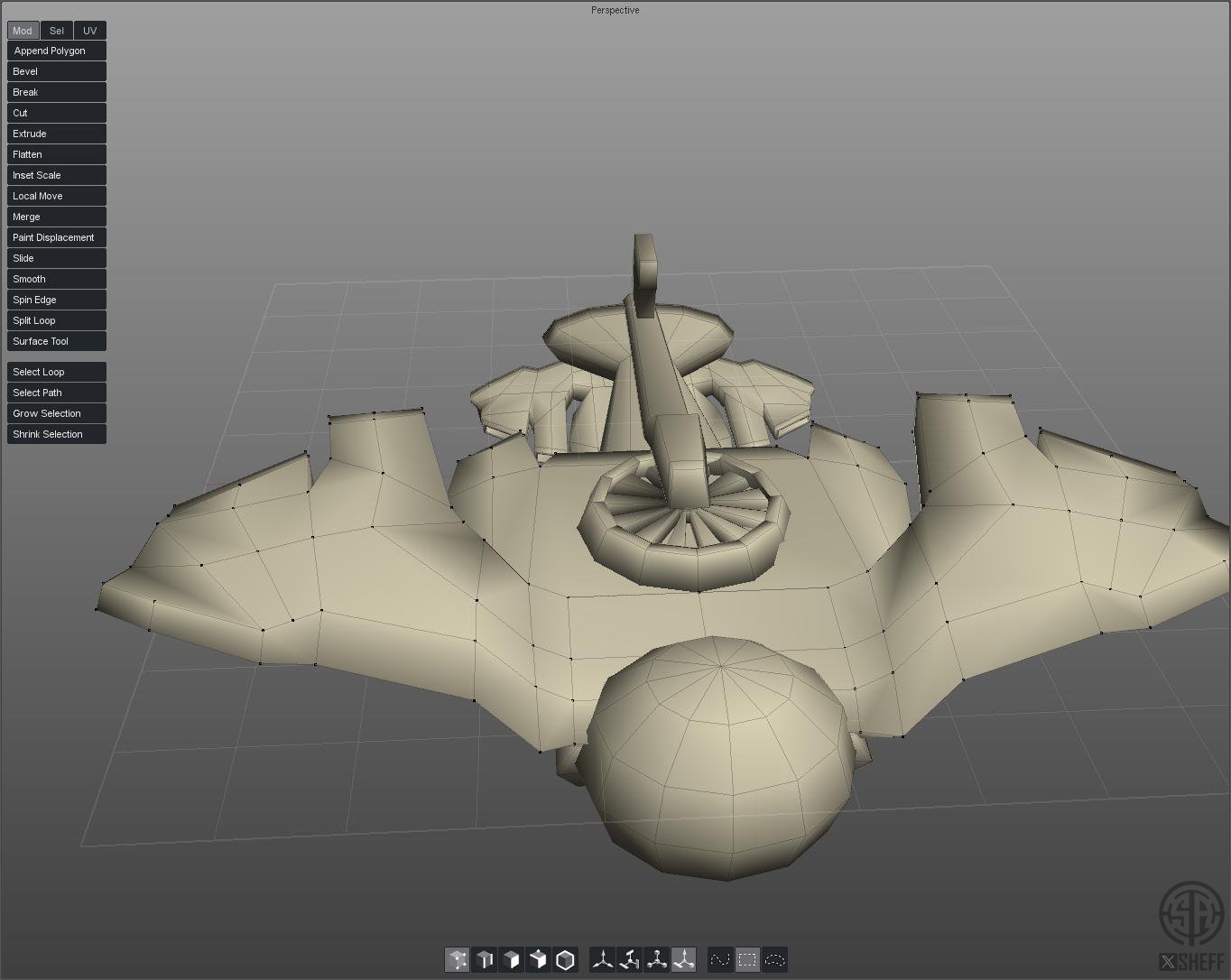Image resolution: width=1231 pixels, height=980 pixels.
Task: Switch to the Sel tab
Action: coord(57,31)
